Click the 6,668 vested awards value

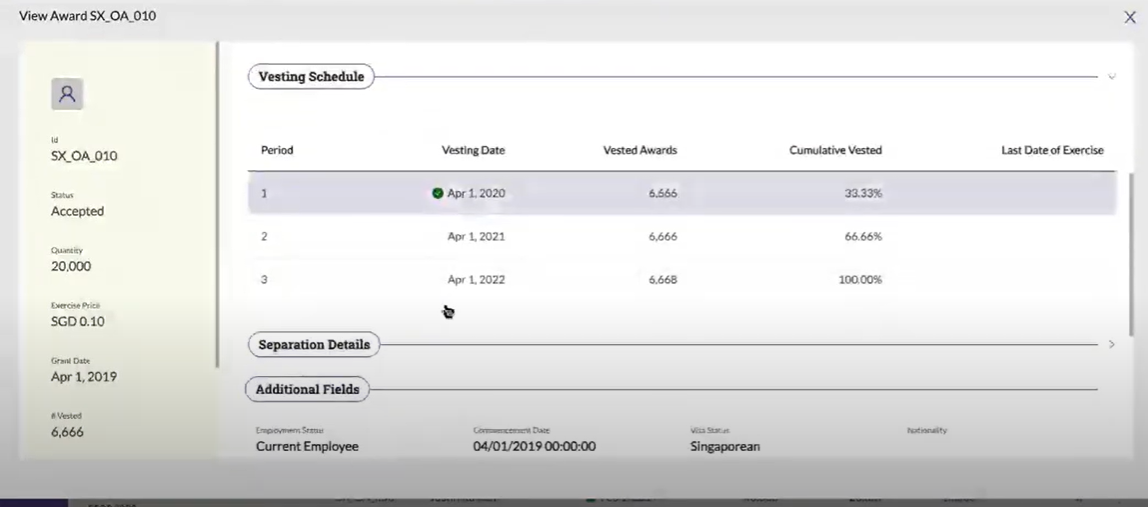point(663,280)
